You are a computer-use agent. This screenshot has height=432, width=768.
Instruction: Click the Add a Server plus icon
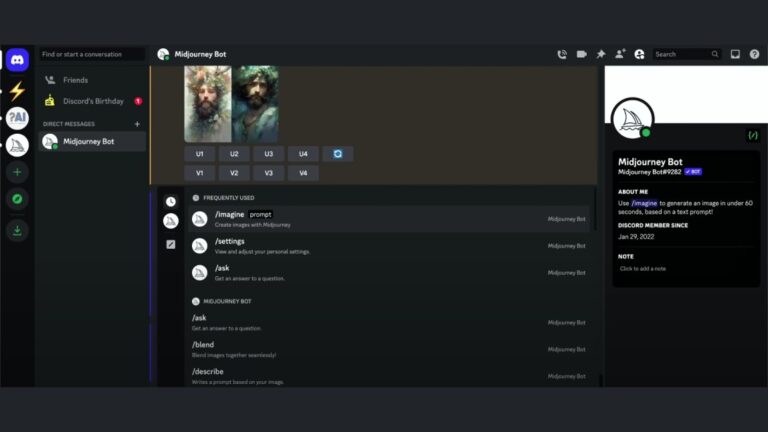17,172
